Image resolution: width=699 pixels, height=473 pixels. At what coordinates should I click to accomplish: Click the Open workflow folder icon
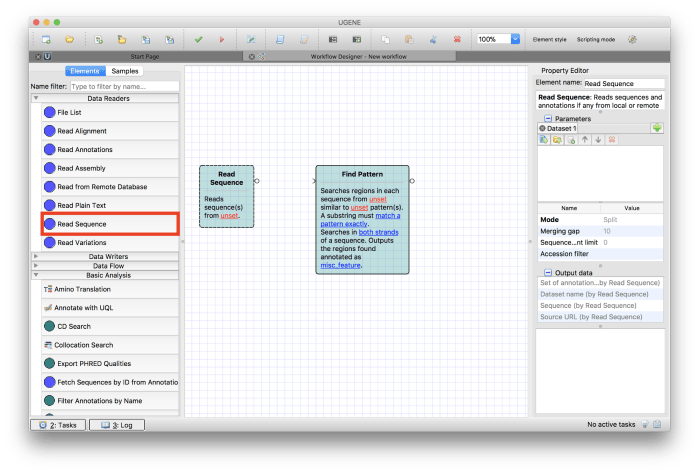[x=70, y=39]
